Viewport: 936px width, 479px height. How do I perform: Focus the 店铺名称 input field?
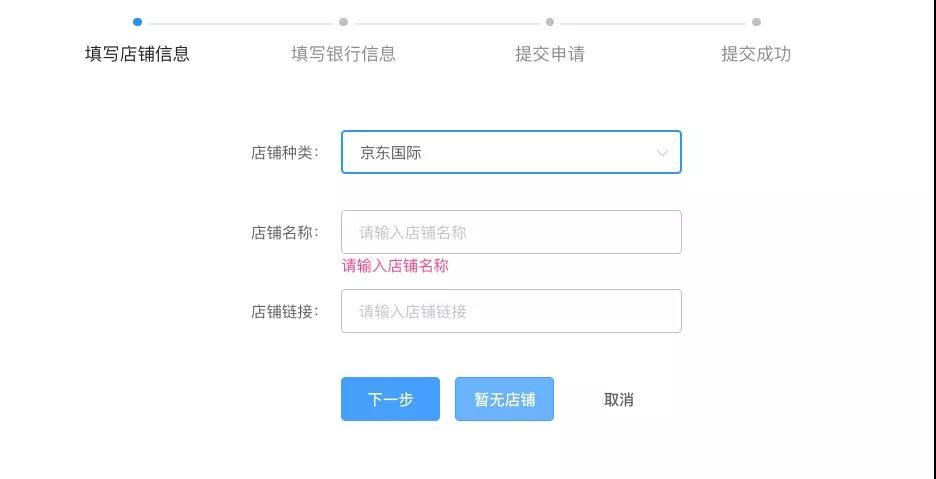pyautogui.click(x=511, y=232)
